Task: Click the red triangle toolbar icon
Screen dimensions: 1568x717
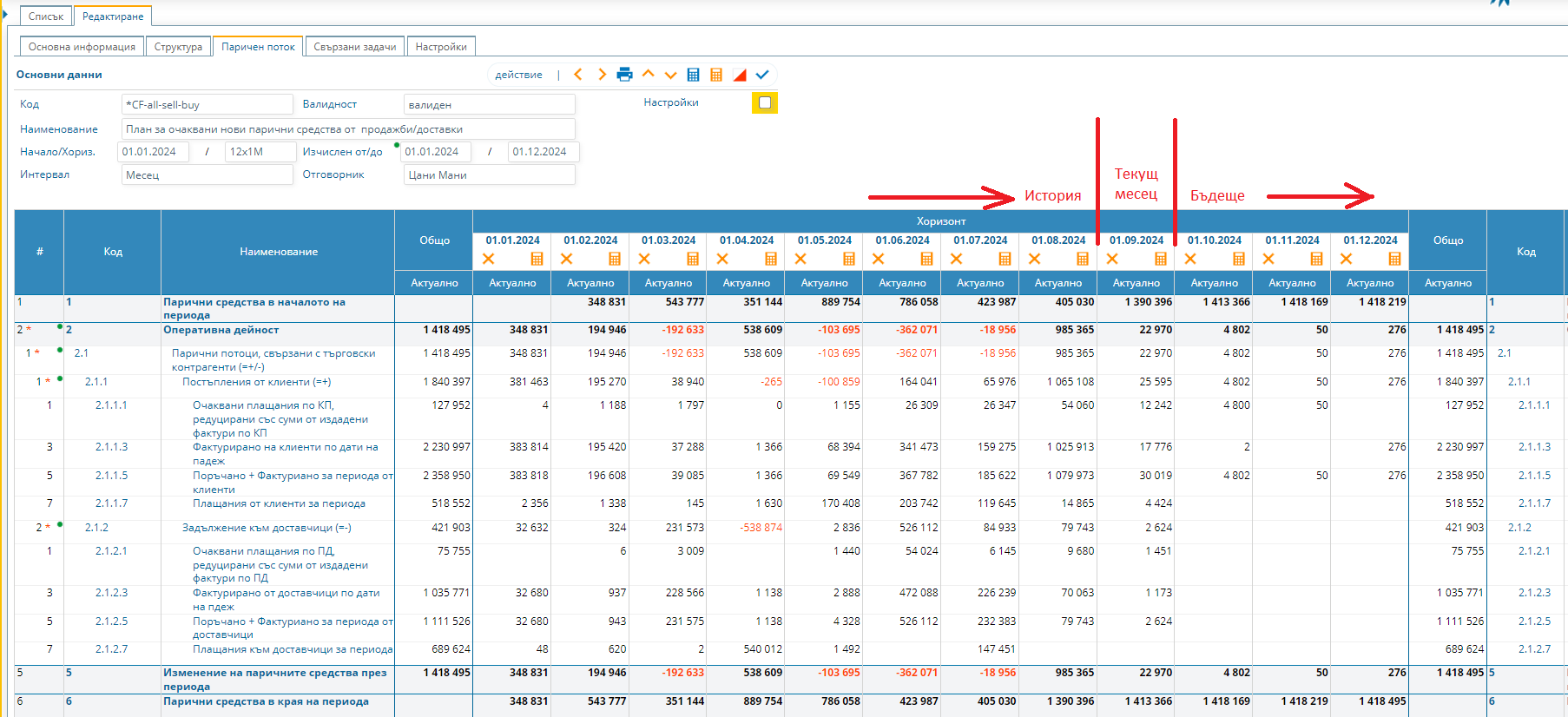Action: click(740, 75)
